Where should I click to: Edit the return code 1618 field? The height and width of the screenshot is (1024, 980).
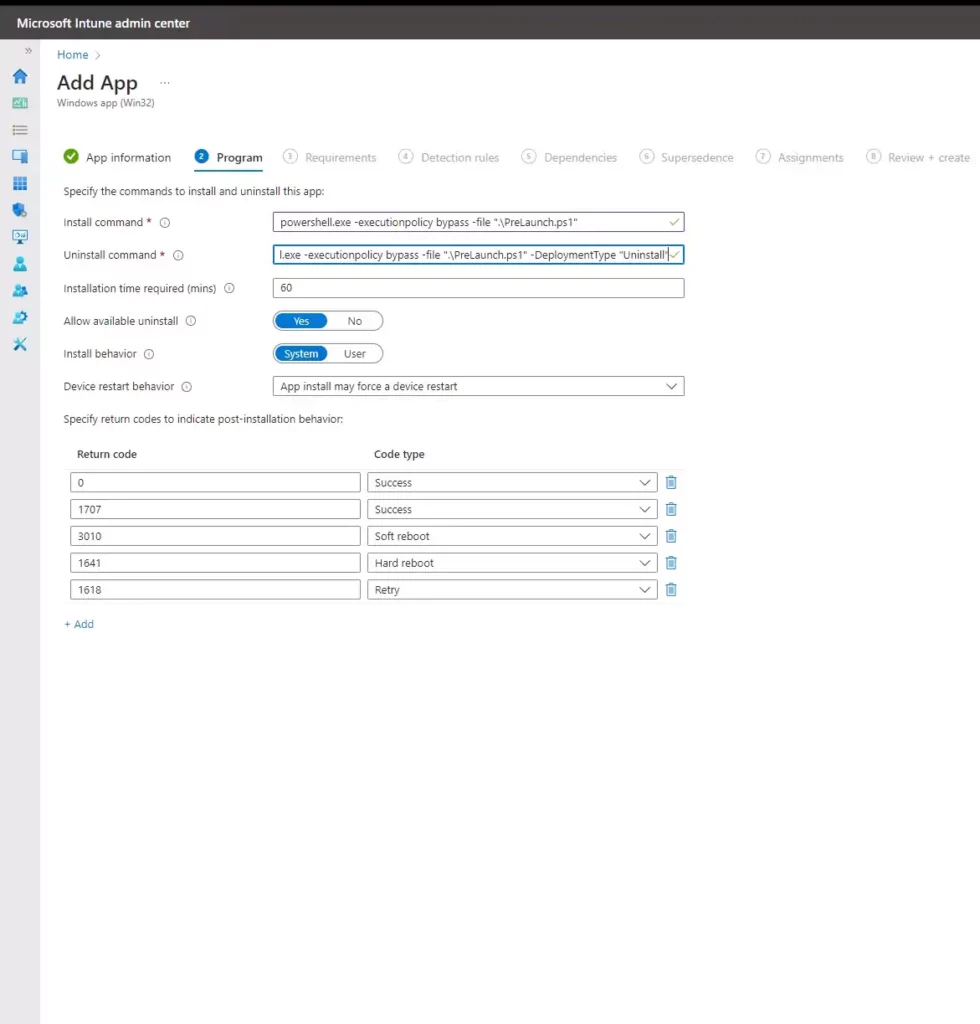click(x=215, y=590)
